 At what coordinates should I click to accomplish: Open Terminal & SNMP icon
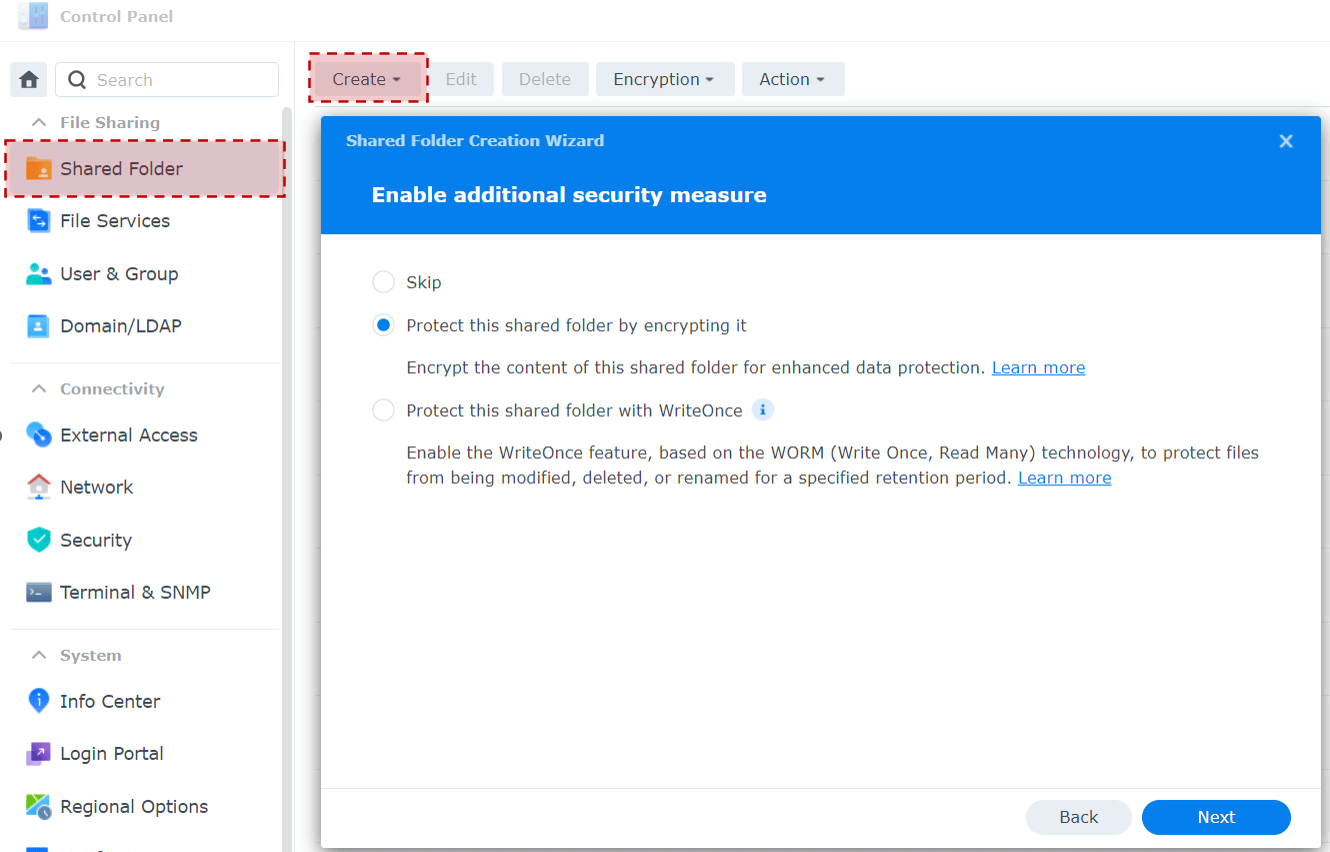pyautogui.click(x=38, y=592)
